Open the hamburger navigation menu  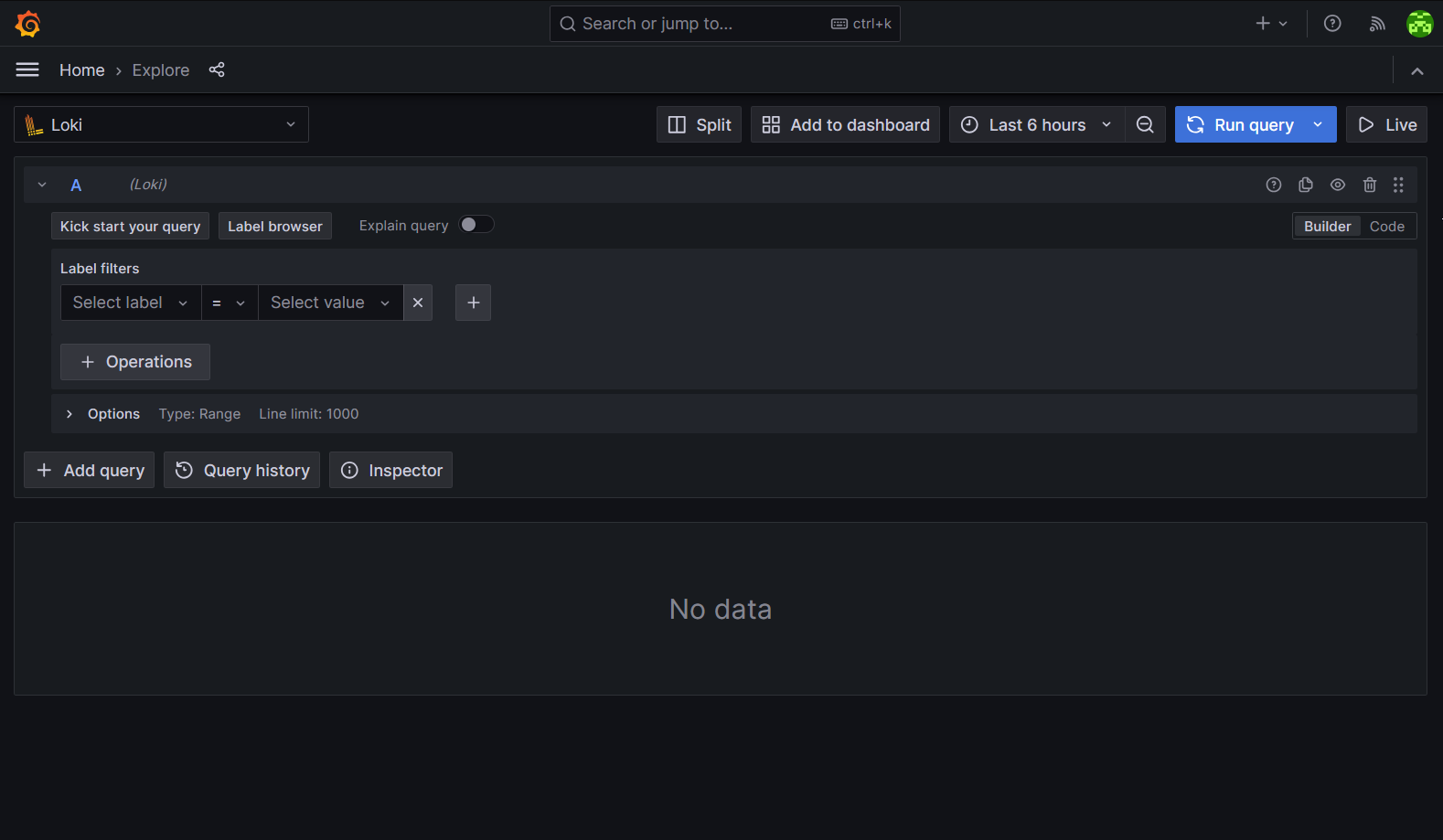[x=27, y=69]
